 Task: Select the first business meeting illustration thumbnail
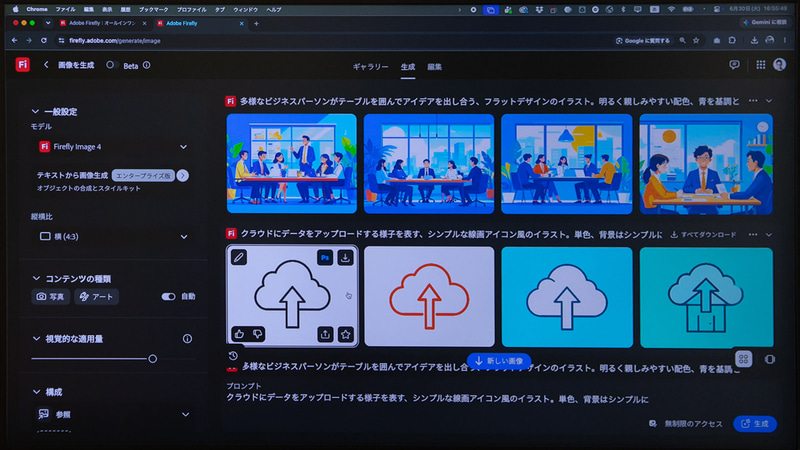(x=292, y=163)
